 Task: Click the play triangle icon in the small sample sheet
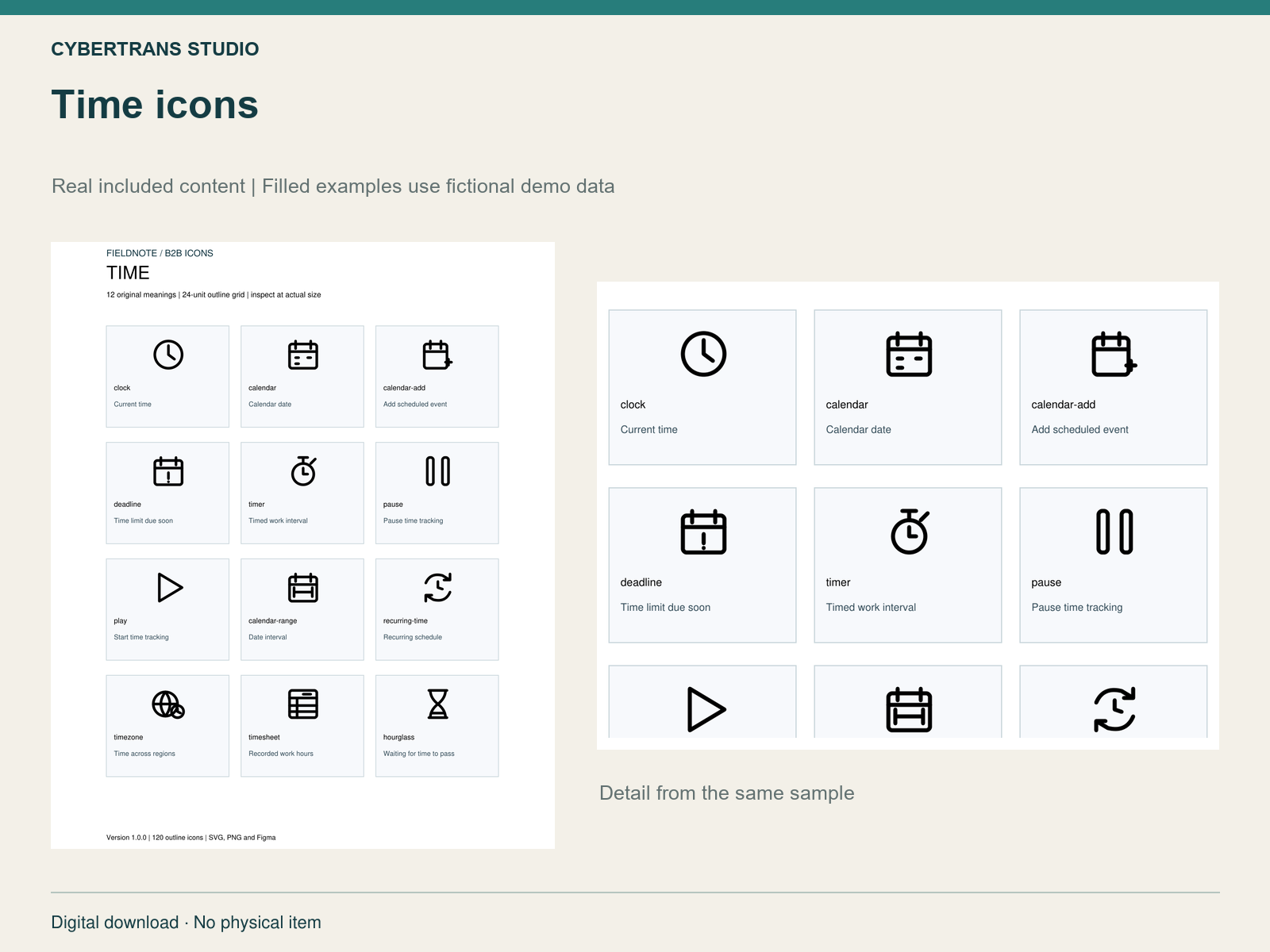[170, 588]
